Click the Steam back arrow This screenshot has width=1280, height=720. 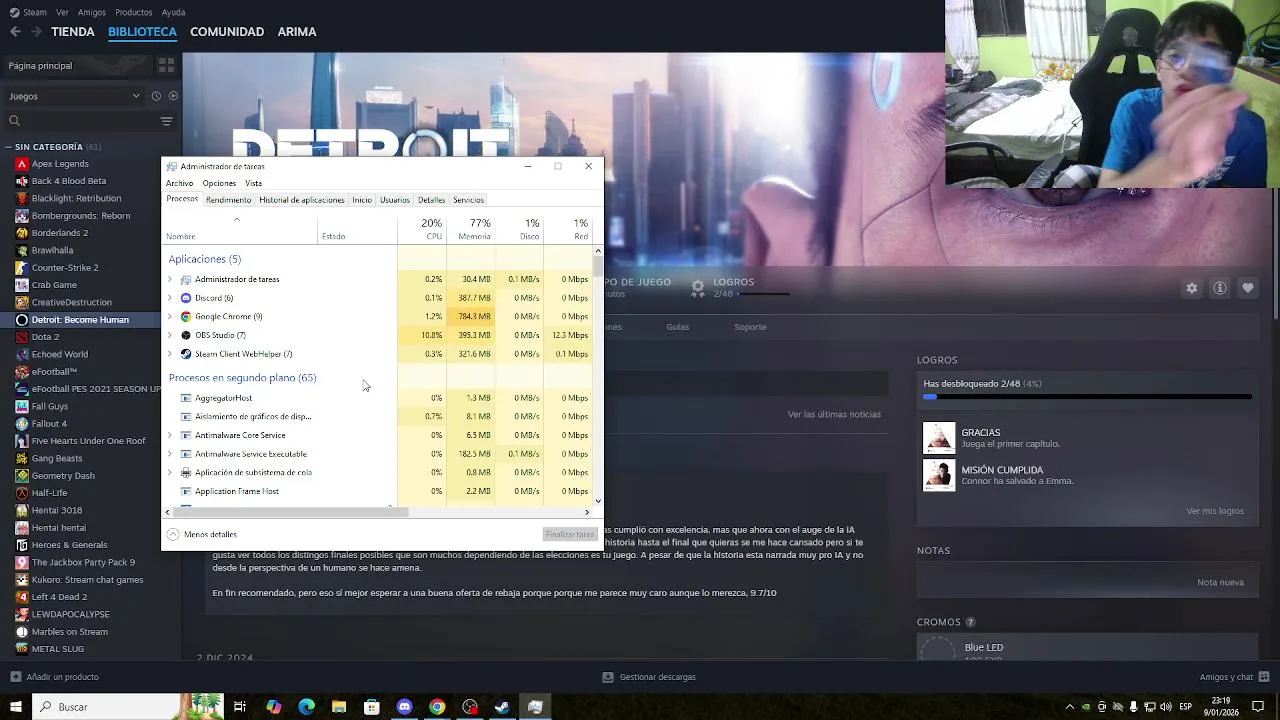click(15, 32)
